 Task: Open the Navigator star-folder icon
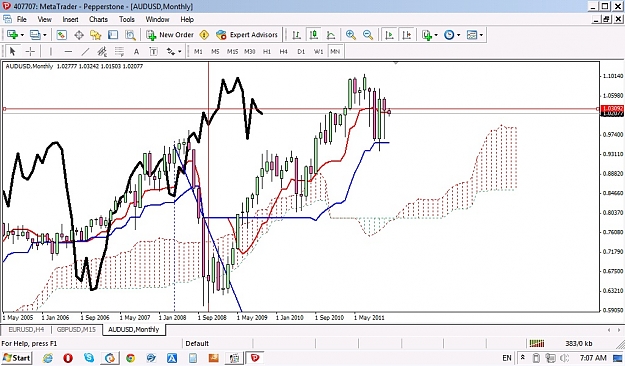(96, 35)
